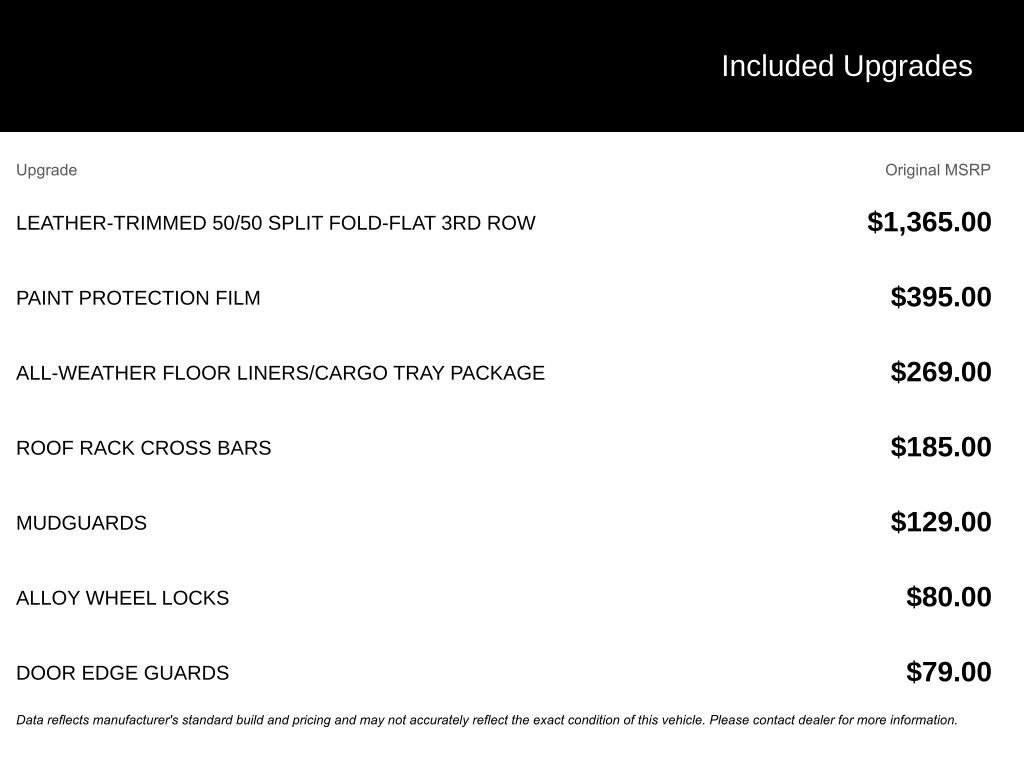The image size is (1024, 768).
Task: Click the $1,365.00 price
Action: (x=929, y=222)
